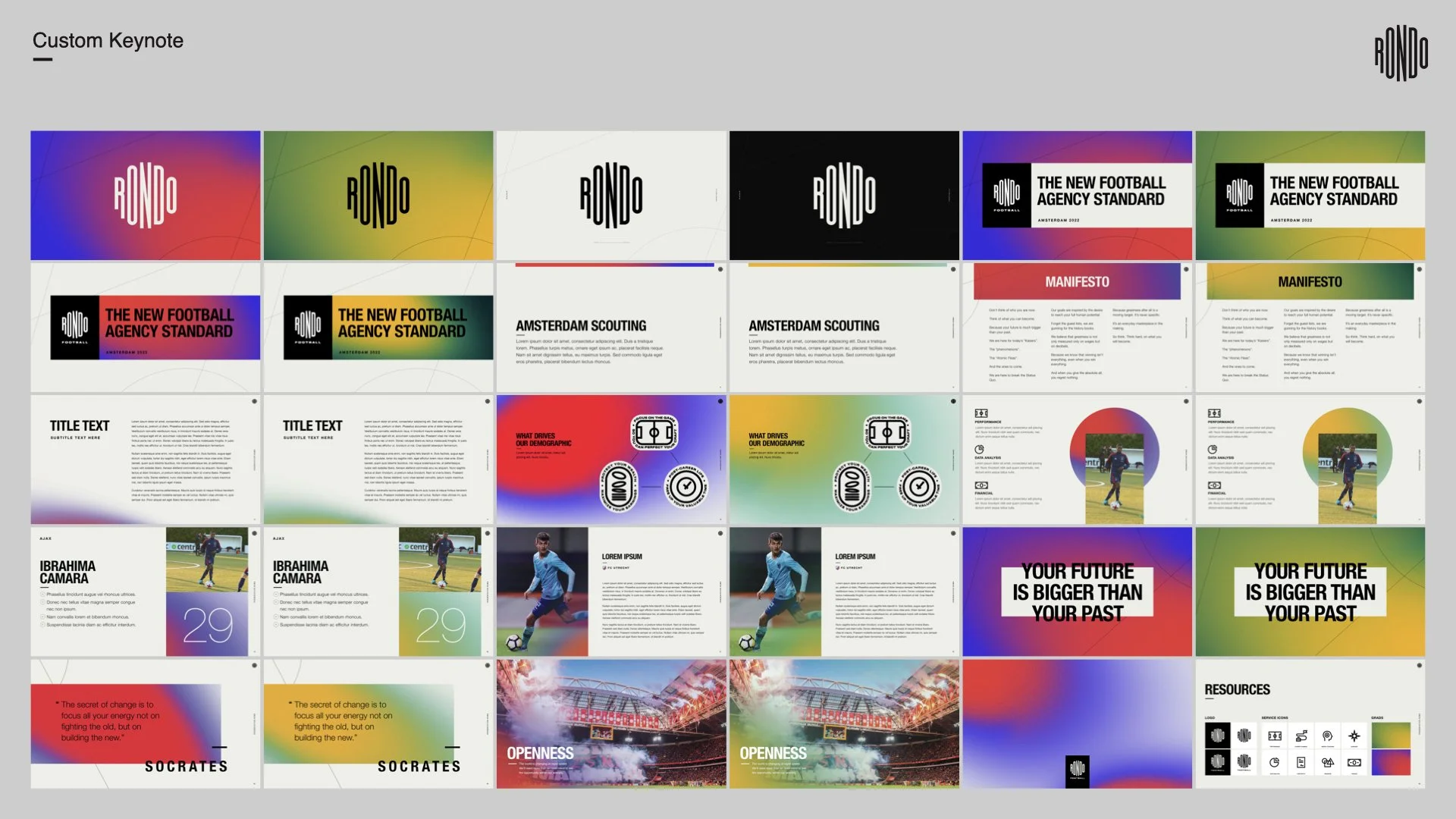Screen dimensions: 1456x819
Task: Click the pie chart icon on Resources slide
Action: 1274,762
